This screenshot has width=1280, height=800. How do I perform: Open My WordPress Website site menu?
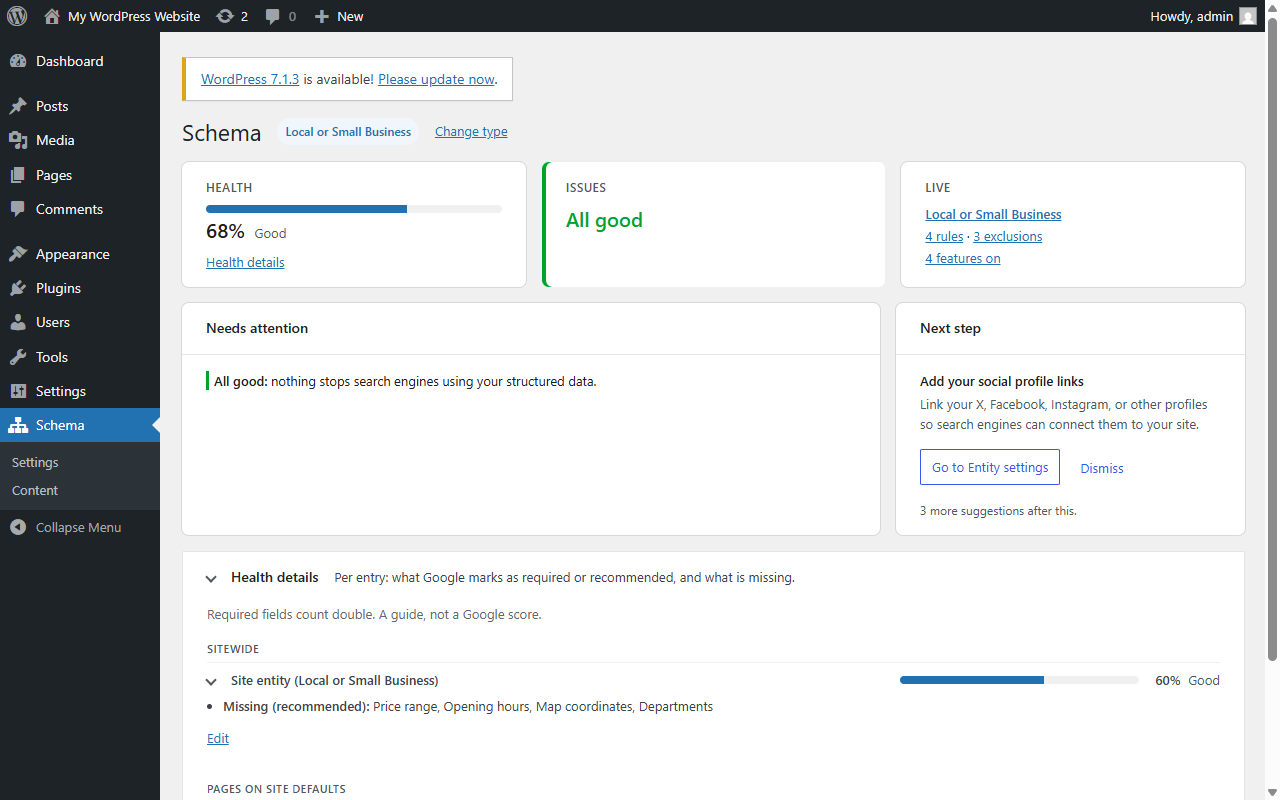click(x=122, y=16)
